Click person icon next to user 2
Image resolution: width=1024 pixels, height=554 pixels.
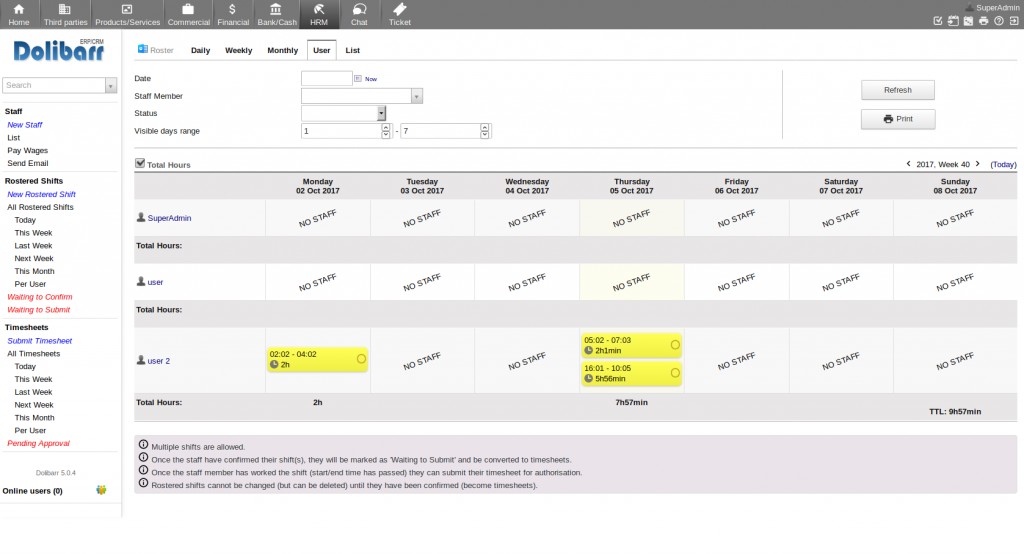pyautogui.click(x=140, y=360)
